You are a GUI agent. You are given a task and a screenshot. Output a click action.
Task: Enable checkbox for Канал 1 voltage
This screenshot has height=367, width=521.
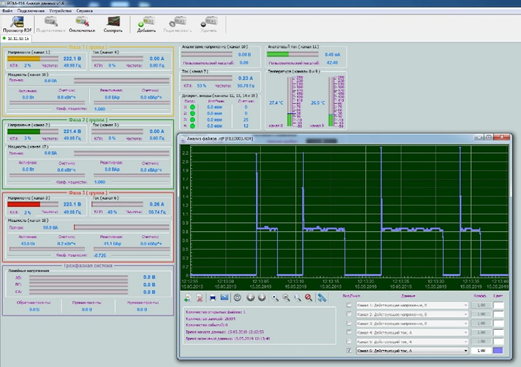coord(349,305)
